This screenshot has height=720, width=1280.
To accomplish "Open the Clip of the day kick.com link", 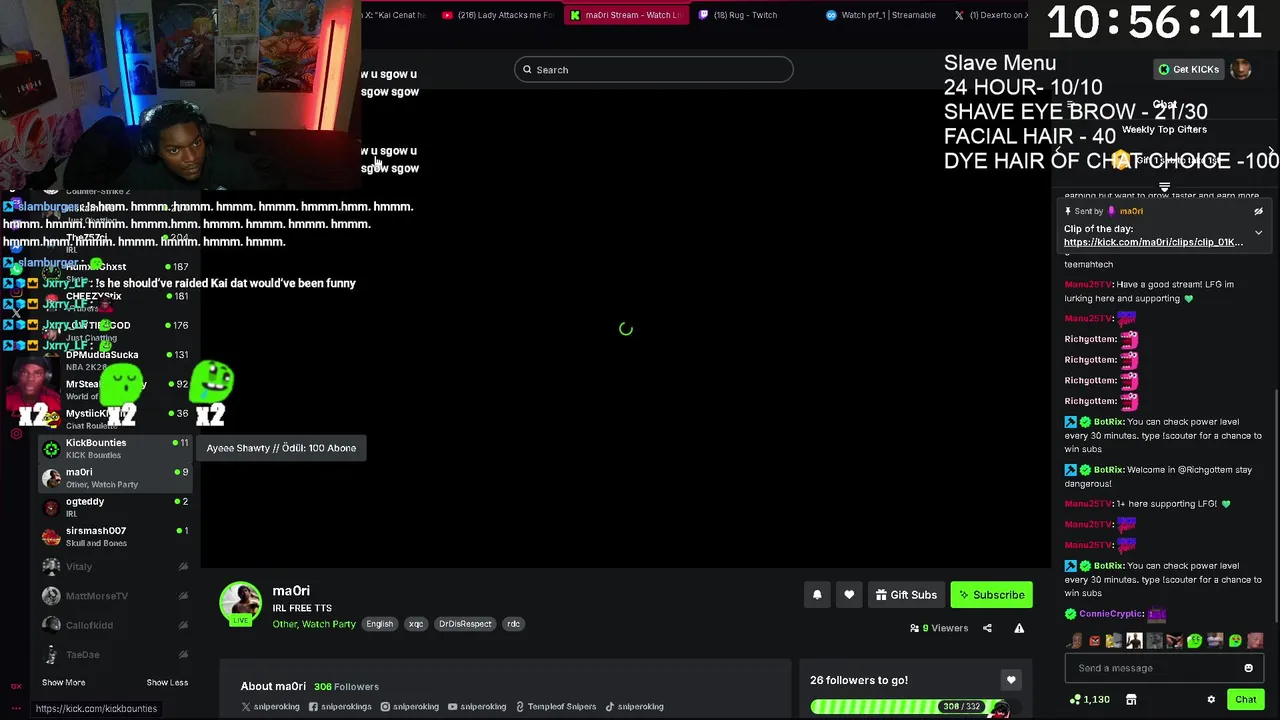I will pyautogui.click(x=1153, y=242).
